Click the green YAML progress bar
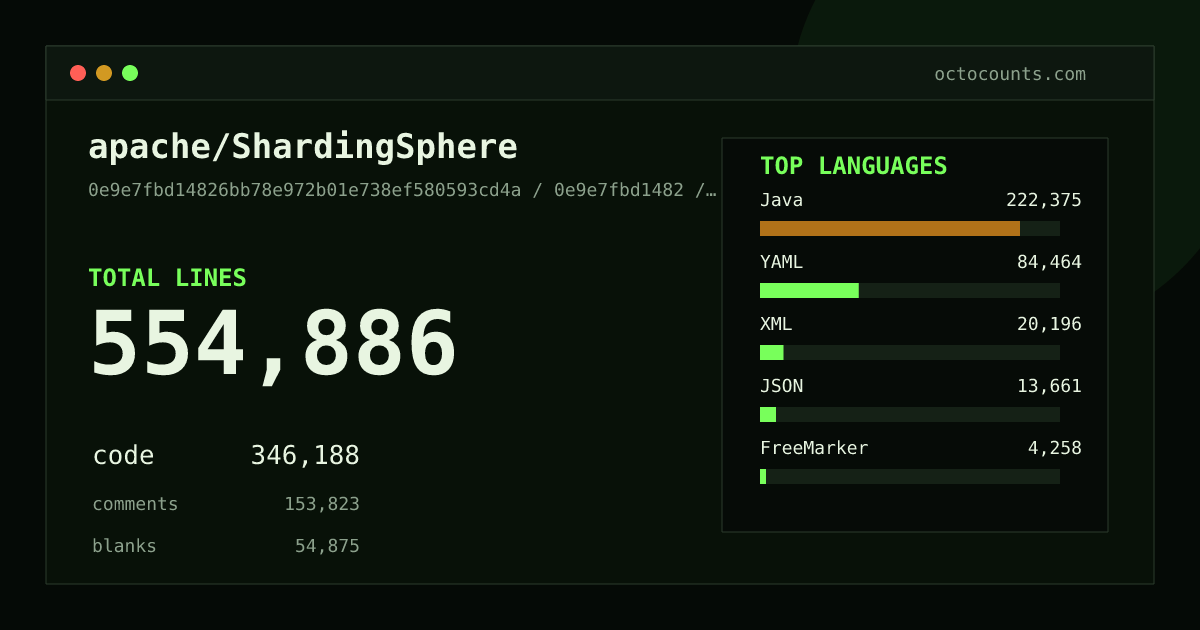 [x=809, y=290]
